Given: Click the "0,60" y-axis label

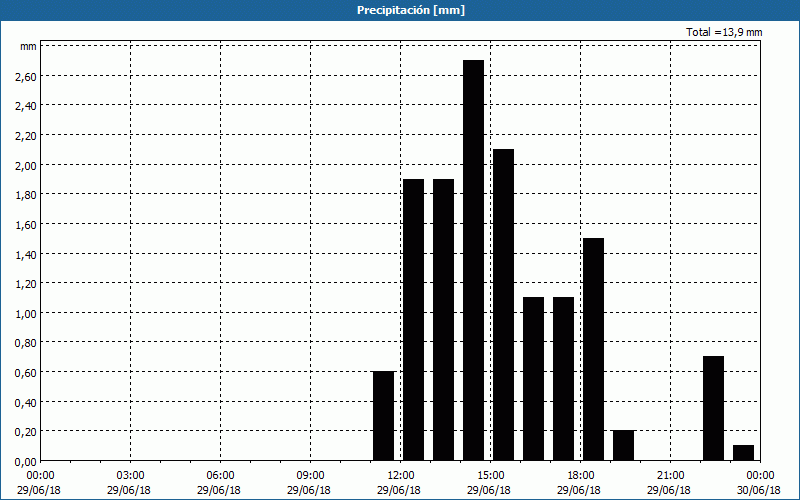Looking at the screenshot, I should coord(26,372).
